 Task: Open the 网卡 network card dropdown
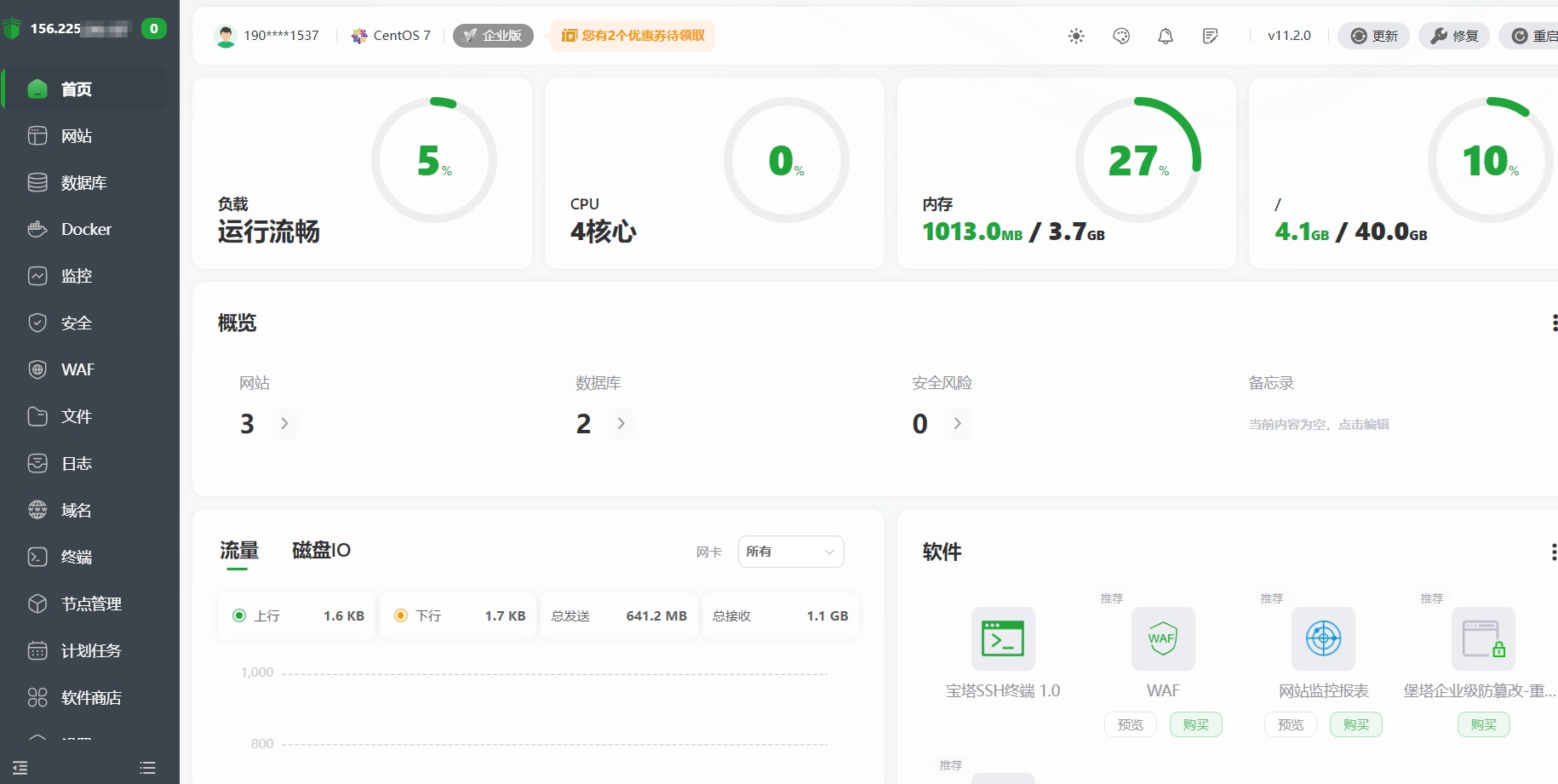tap(790, 552)
